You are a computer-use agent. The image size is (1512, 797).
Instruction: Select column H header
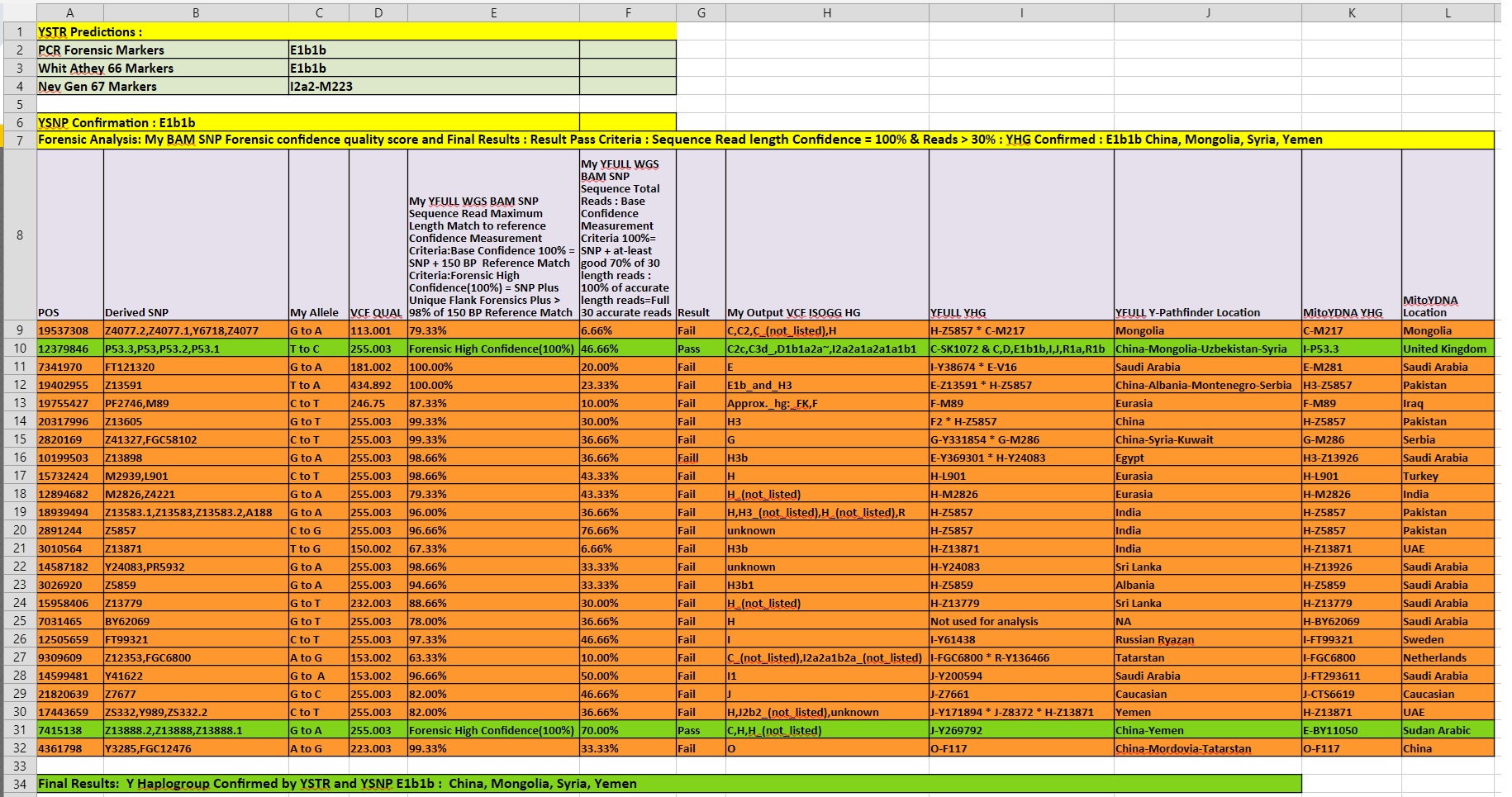[827, 12]
